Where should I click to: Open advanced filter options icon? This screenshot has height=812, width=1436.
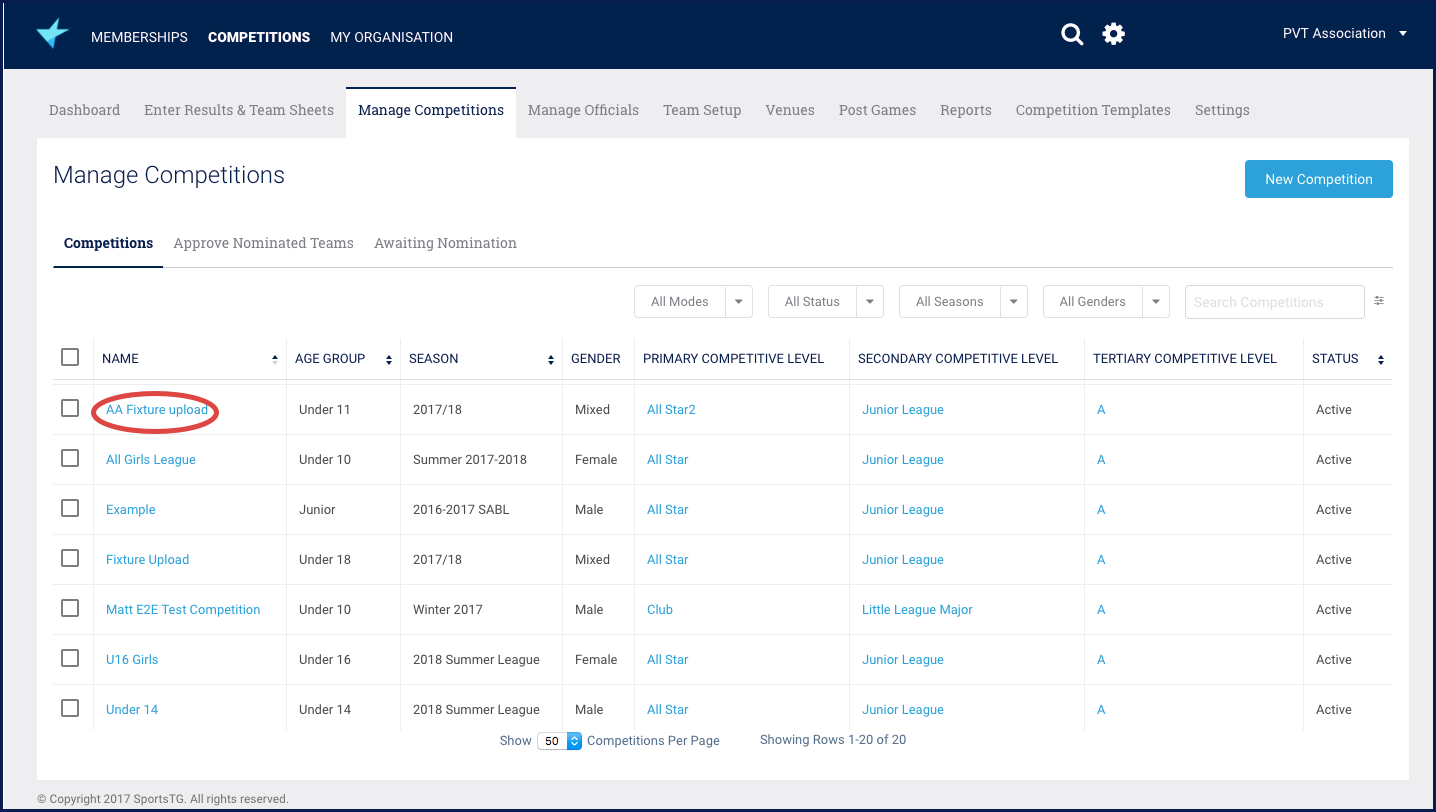pyautogui.click(x=1379, y=301)
